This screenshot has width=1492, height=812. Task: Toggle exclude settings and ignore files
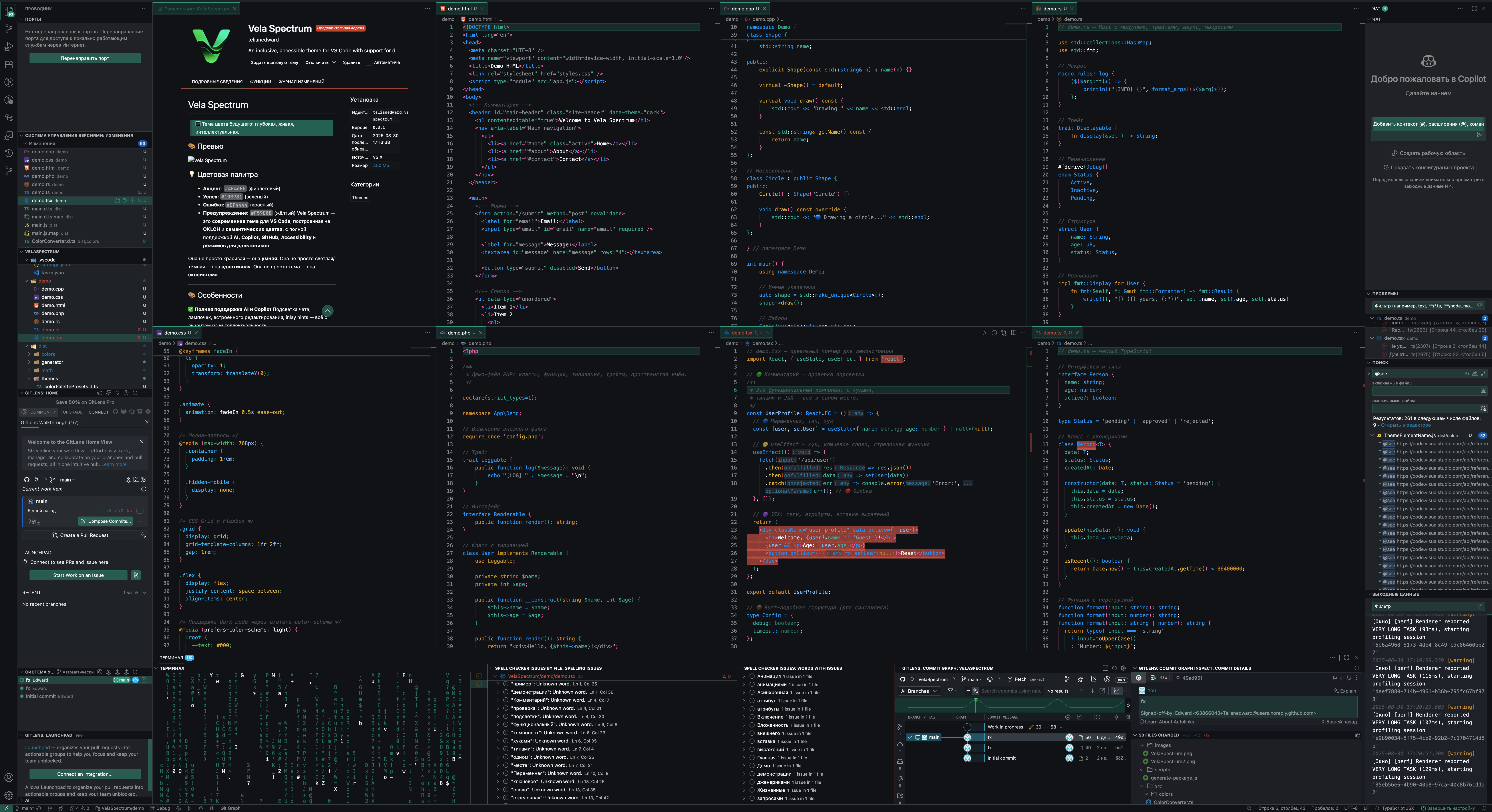coord(1483,409)
